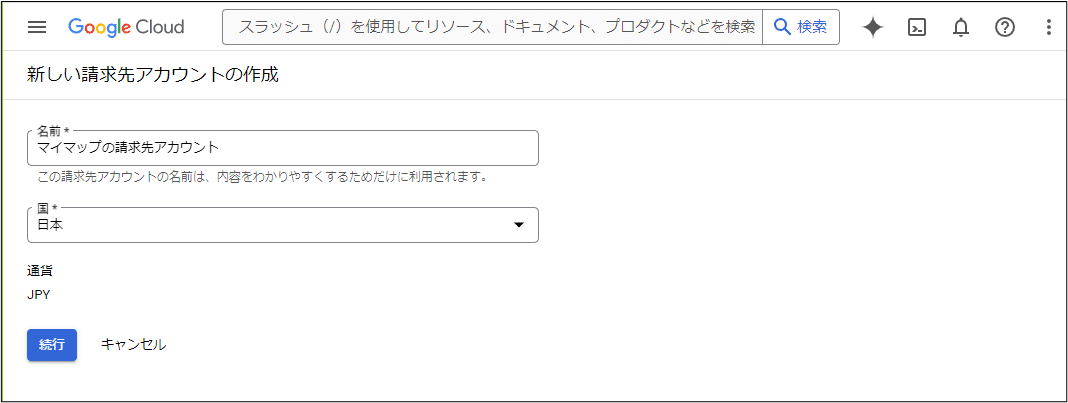Click the helper text below name field

click(x=264, y=178)
